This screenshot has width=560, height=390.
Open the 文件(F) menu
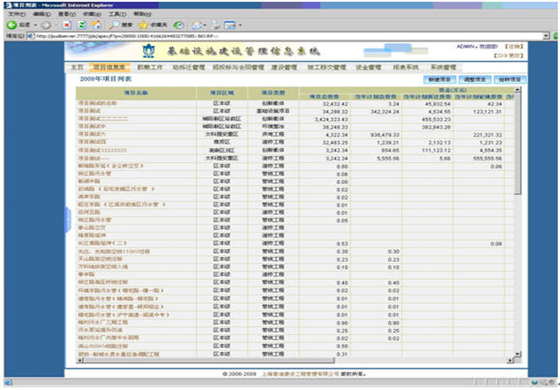tap(17, 14)
